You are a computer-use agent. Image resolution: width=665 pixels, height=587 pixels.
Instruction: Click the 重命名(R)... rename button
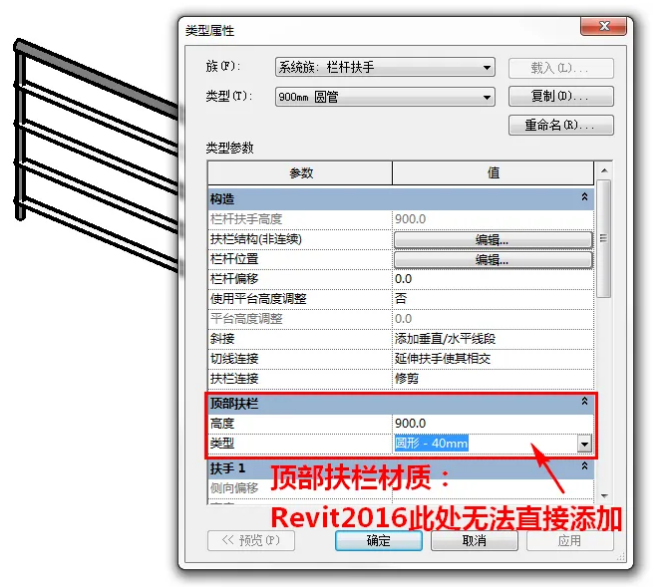[560, 126]
